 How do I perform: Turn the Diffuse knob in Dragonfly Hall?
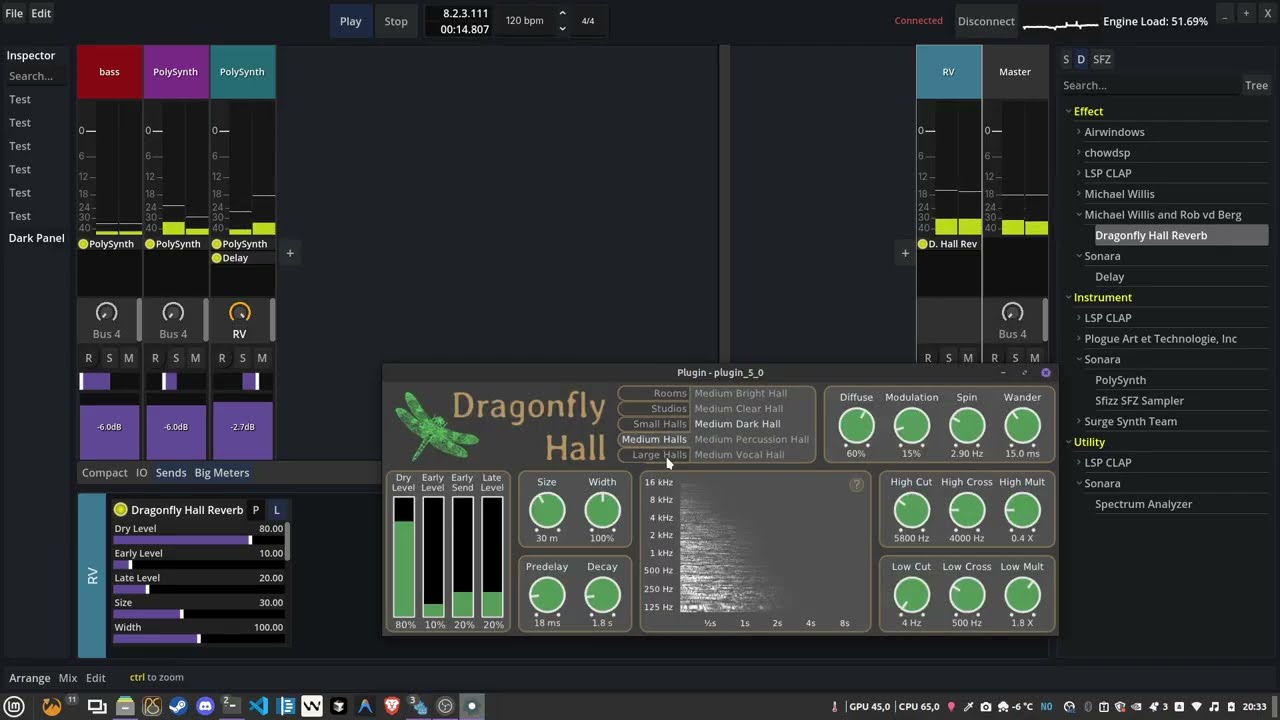coord(856,427)
